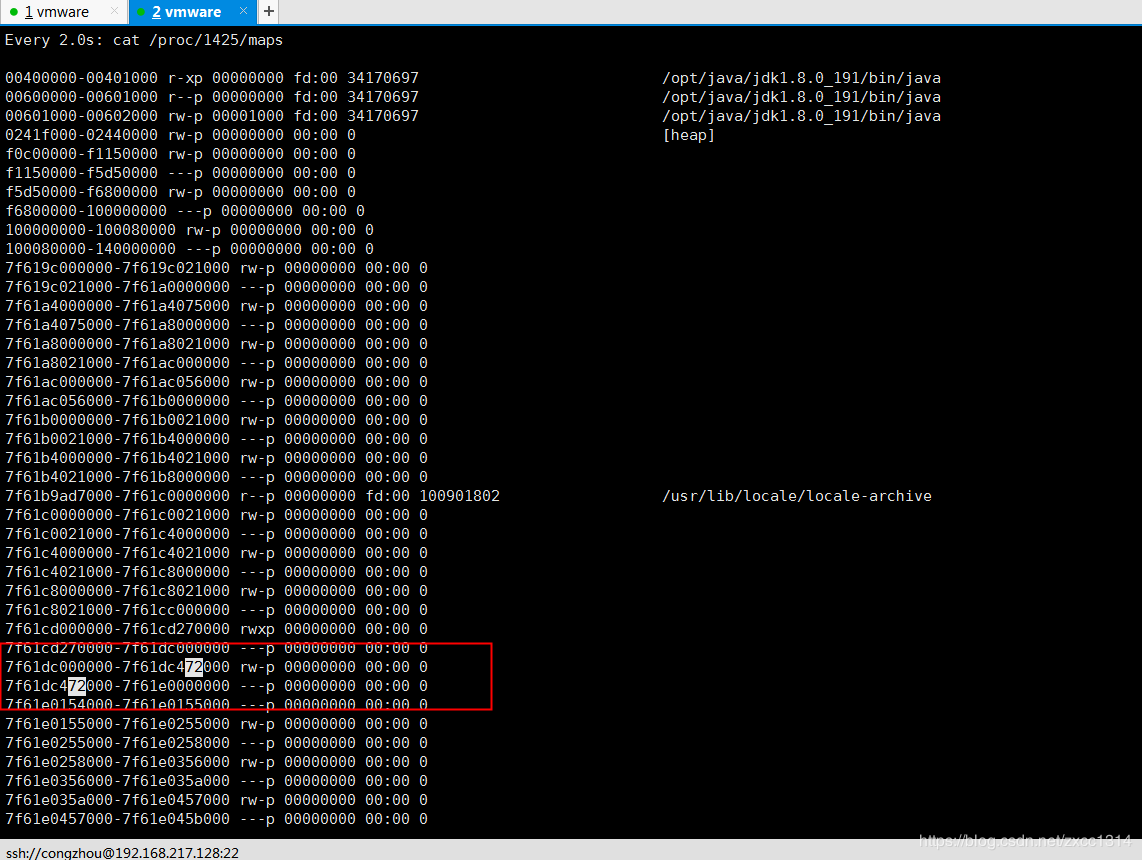
Task: Click 'rwxp' permission on 7f61cd000000 row
Action: [257, 629]
